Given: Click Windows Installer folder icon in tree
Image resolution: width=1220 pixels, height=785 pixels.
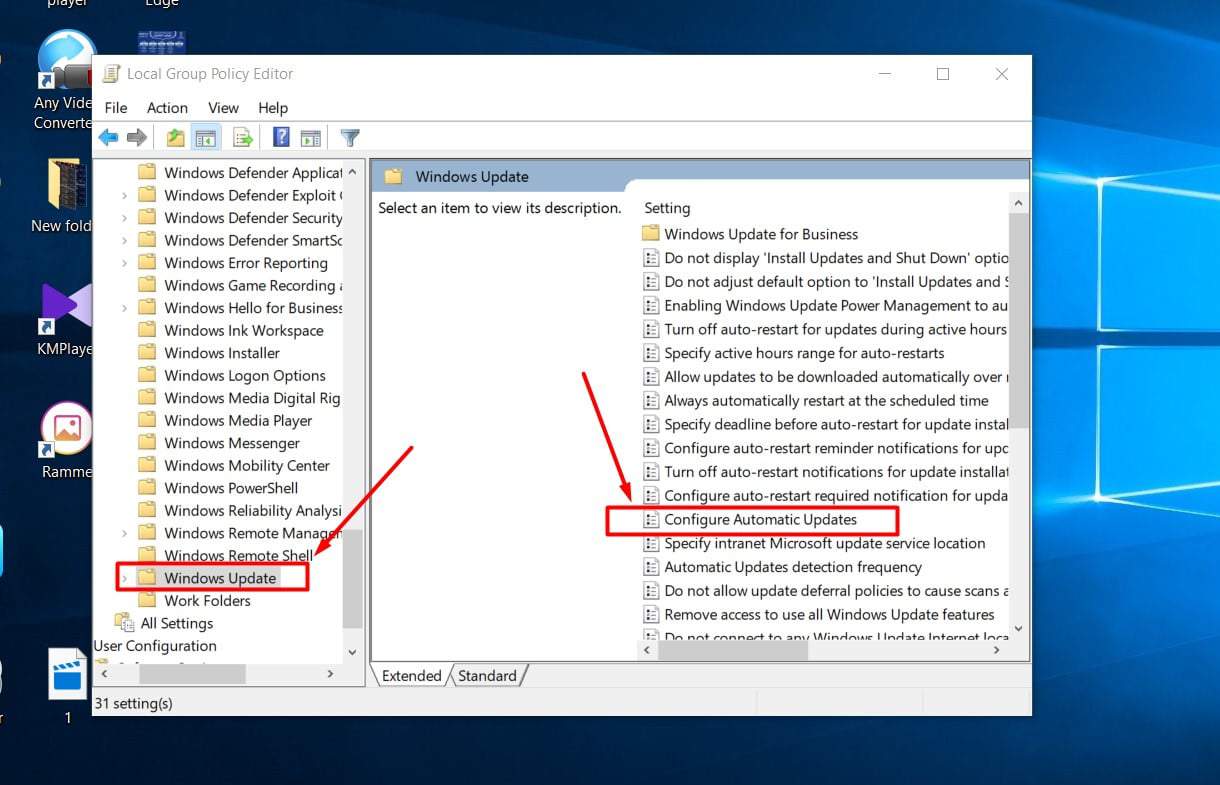Looking at the screenshot, I should 147,353.
